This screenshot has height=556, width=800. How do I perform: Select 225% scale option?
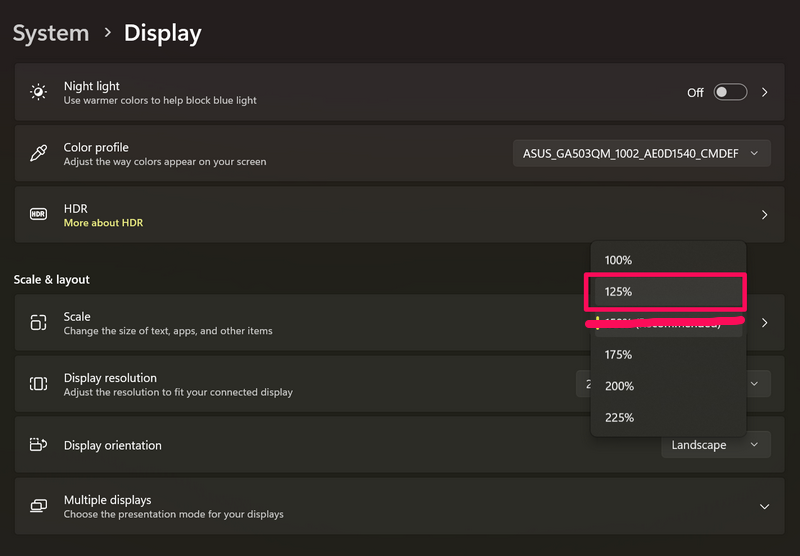point(619,417)
